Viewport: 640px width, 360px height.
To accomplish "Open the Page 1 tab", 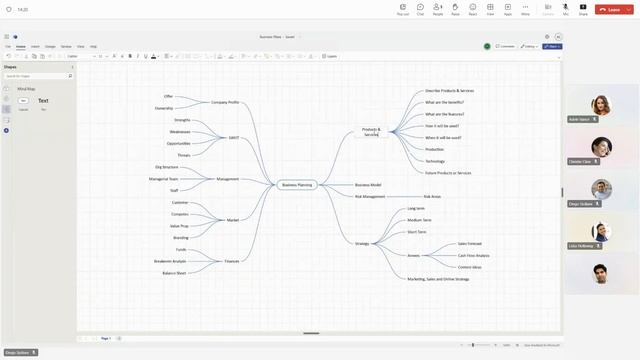I will click(x=106, y=338).
